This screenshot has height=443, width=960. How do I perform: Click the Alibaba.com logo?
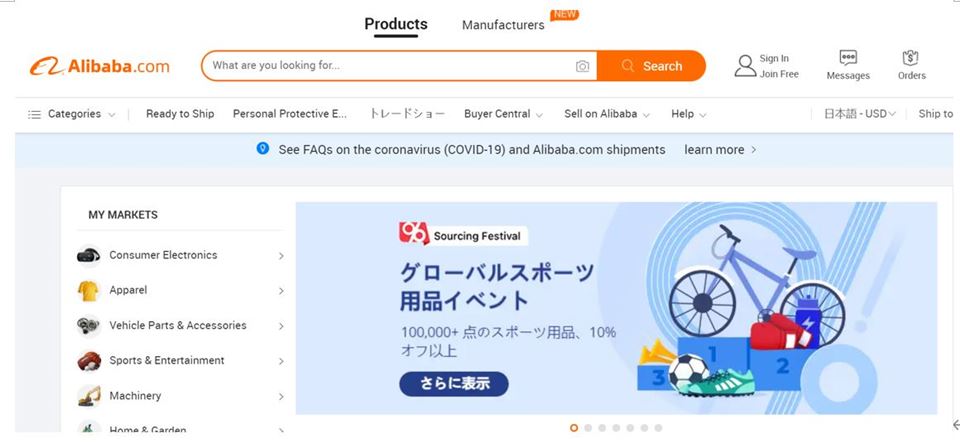tap(99, 66)
